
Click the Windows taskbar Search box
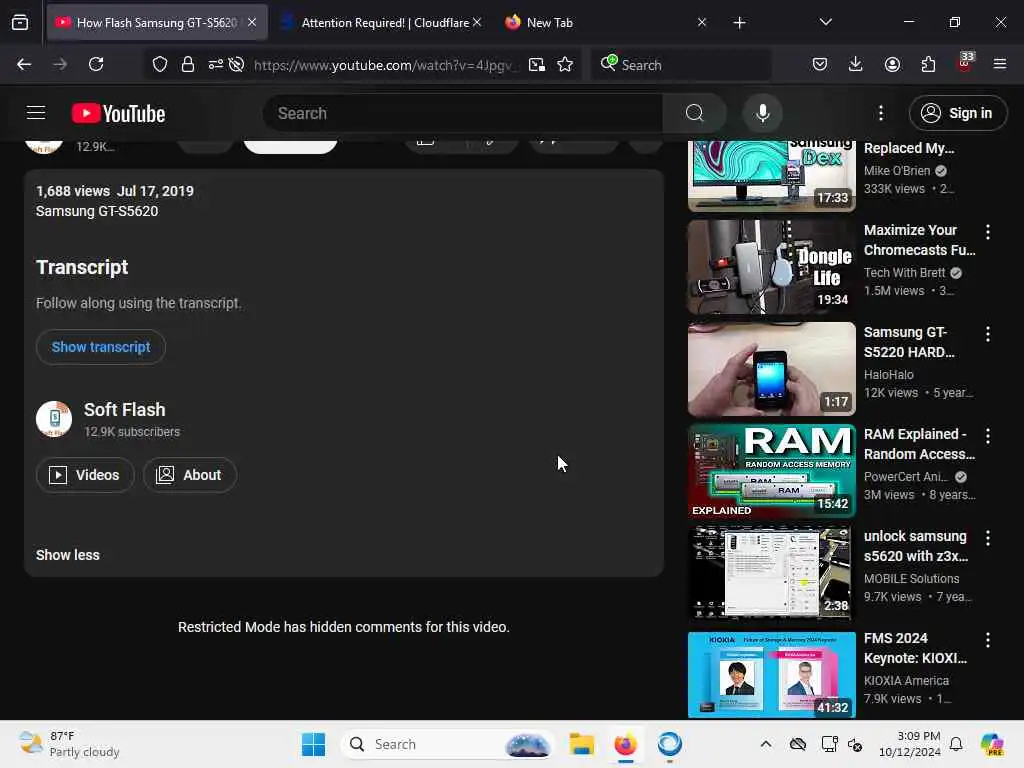pos(447,744)
